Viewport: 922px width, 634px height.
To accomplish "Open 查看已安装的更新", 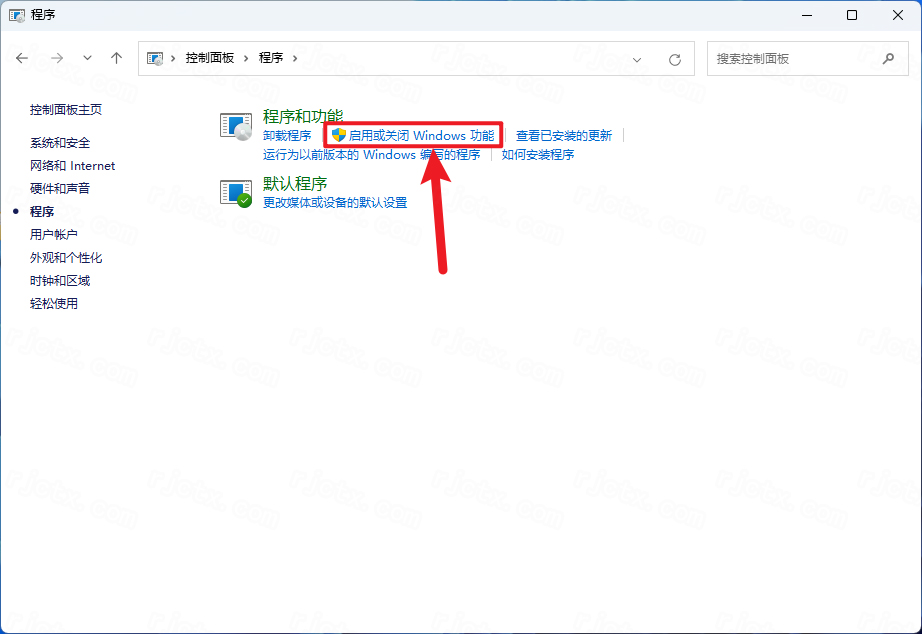I will [x=565, y=134].
